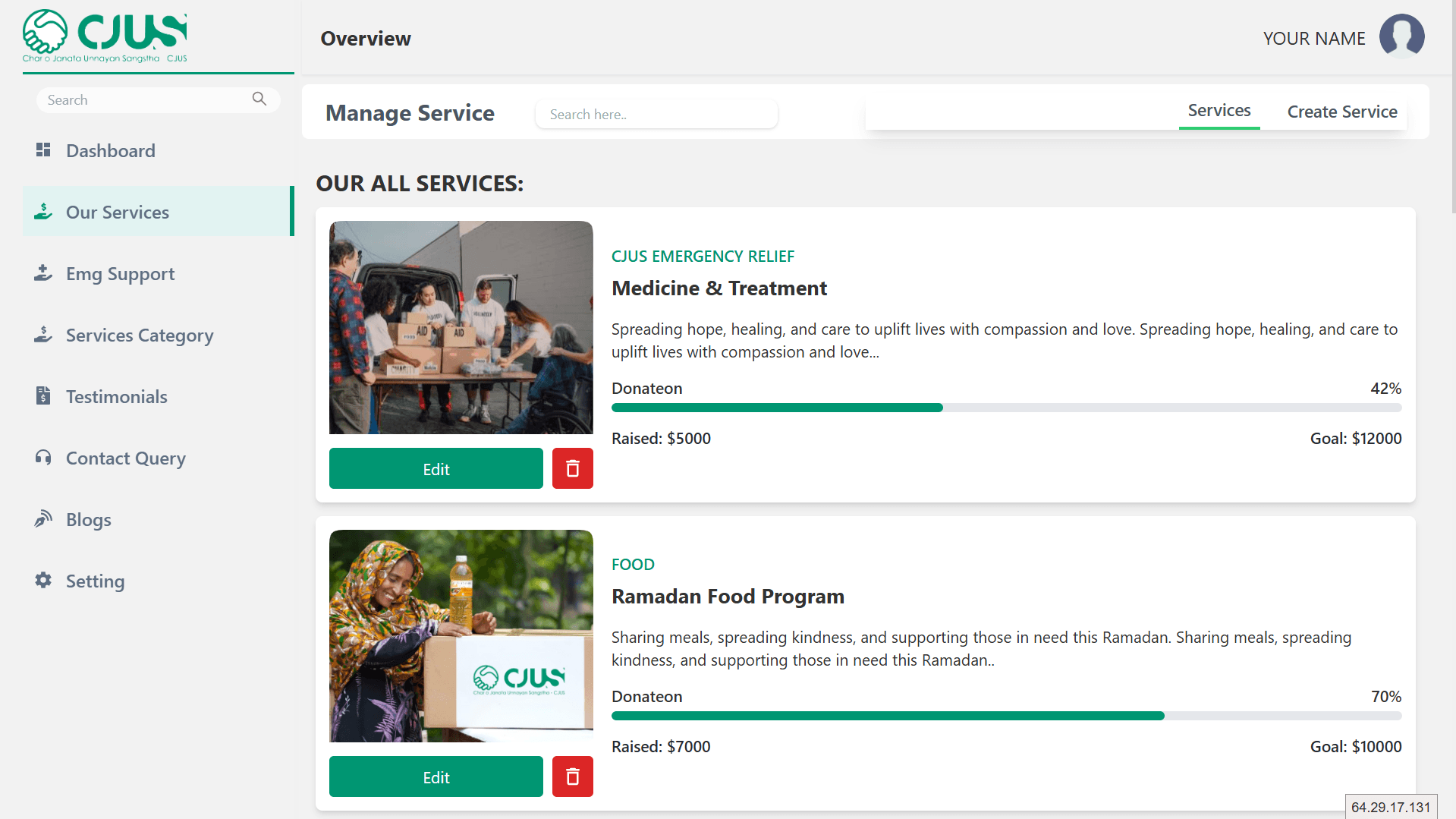Click the Ramadan Food donation progress bar
This screenshot has height=819, width=1456.
(x=1006, y=716)
